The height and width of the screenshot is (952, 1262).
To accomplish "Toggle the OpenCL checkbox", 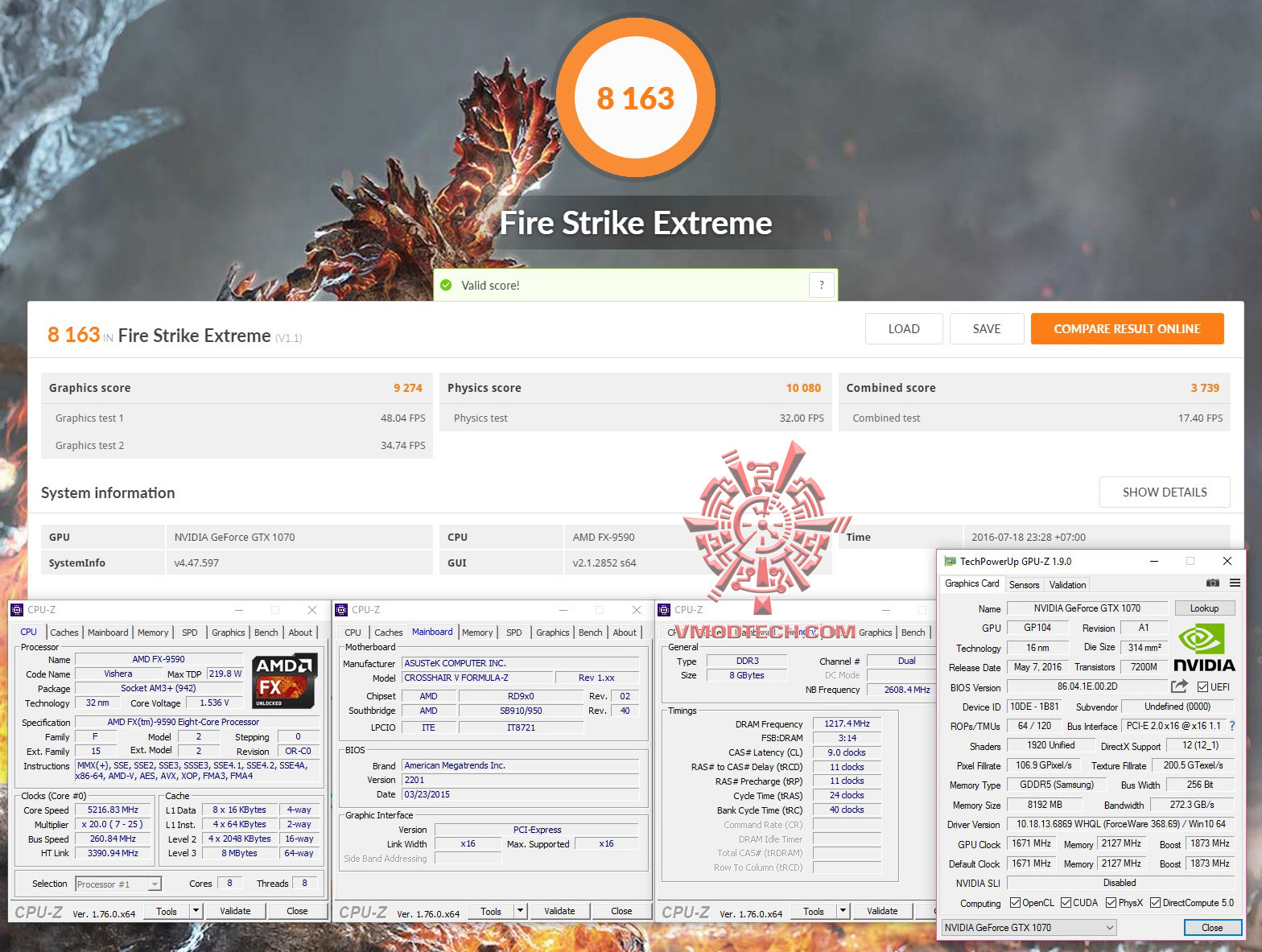I will coord(1015,903).
